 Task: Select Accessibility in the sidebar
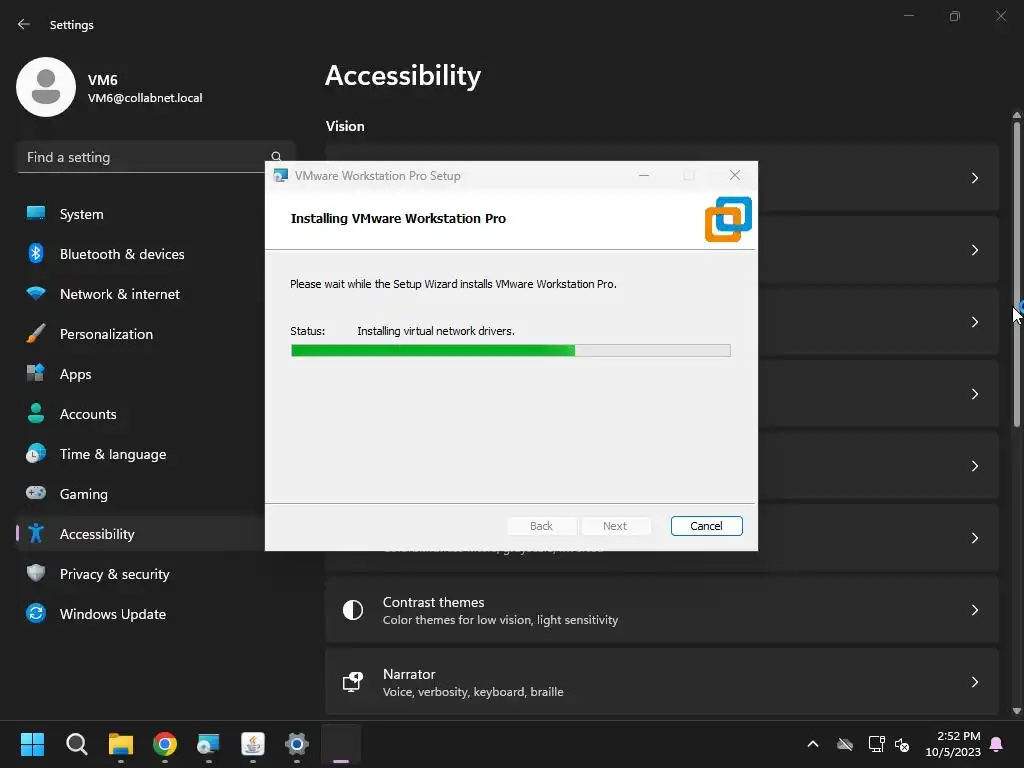[140, 534]
